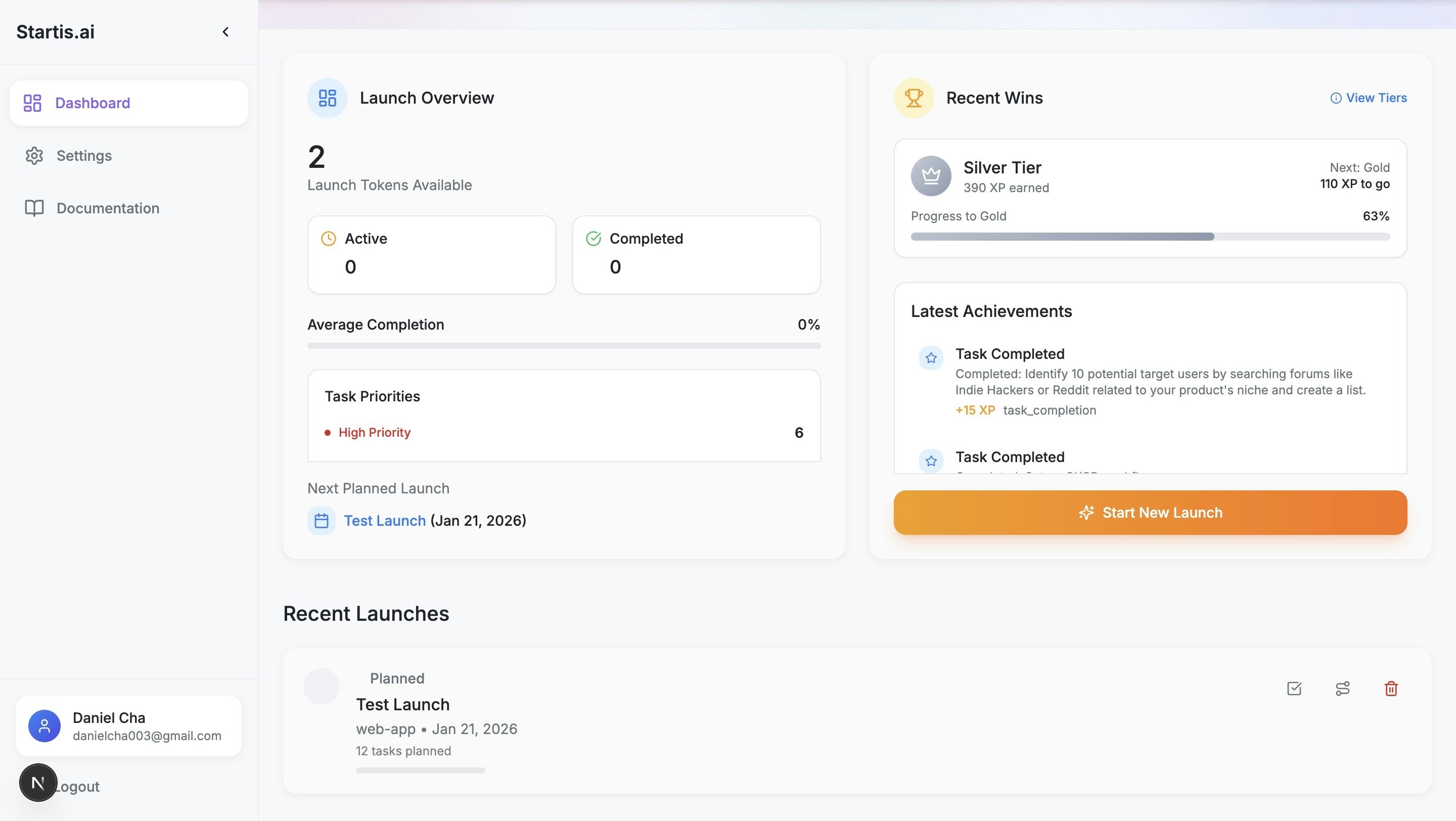Click the trophy icon in Recent Wins header
Viewport: 1456px width, 821px height.
point(913,97)
